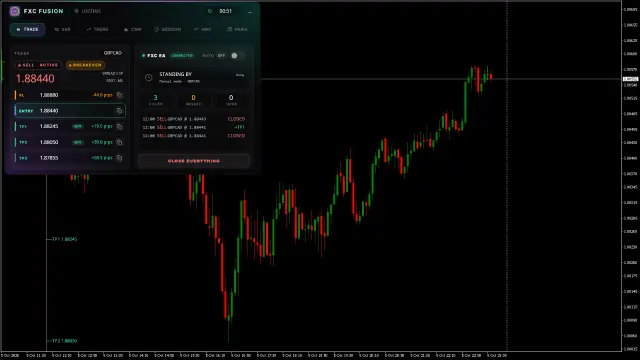Click the +39.0 pips TP2 distance
Image resolution: width=640 pixels, height=360 pixels.
102,142
